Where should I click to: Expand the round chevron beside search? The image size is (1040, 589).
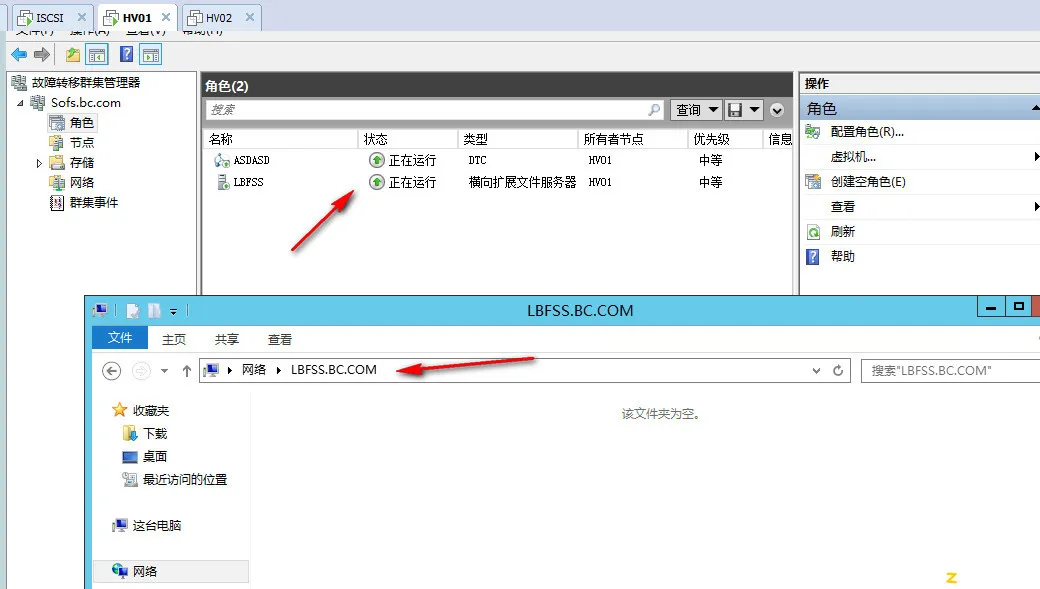coord(777,110)
